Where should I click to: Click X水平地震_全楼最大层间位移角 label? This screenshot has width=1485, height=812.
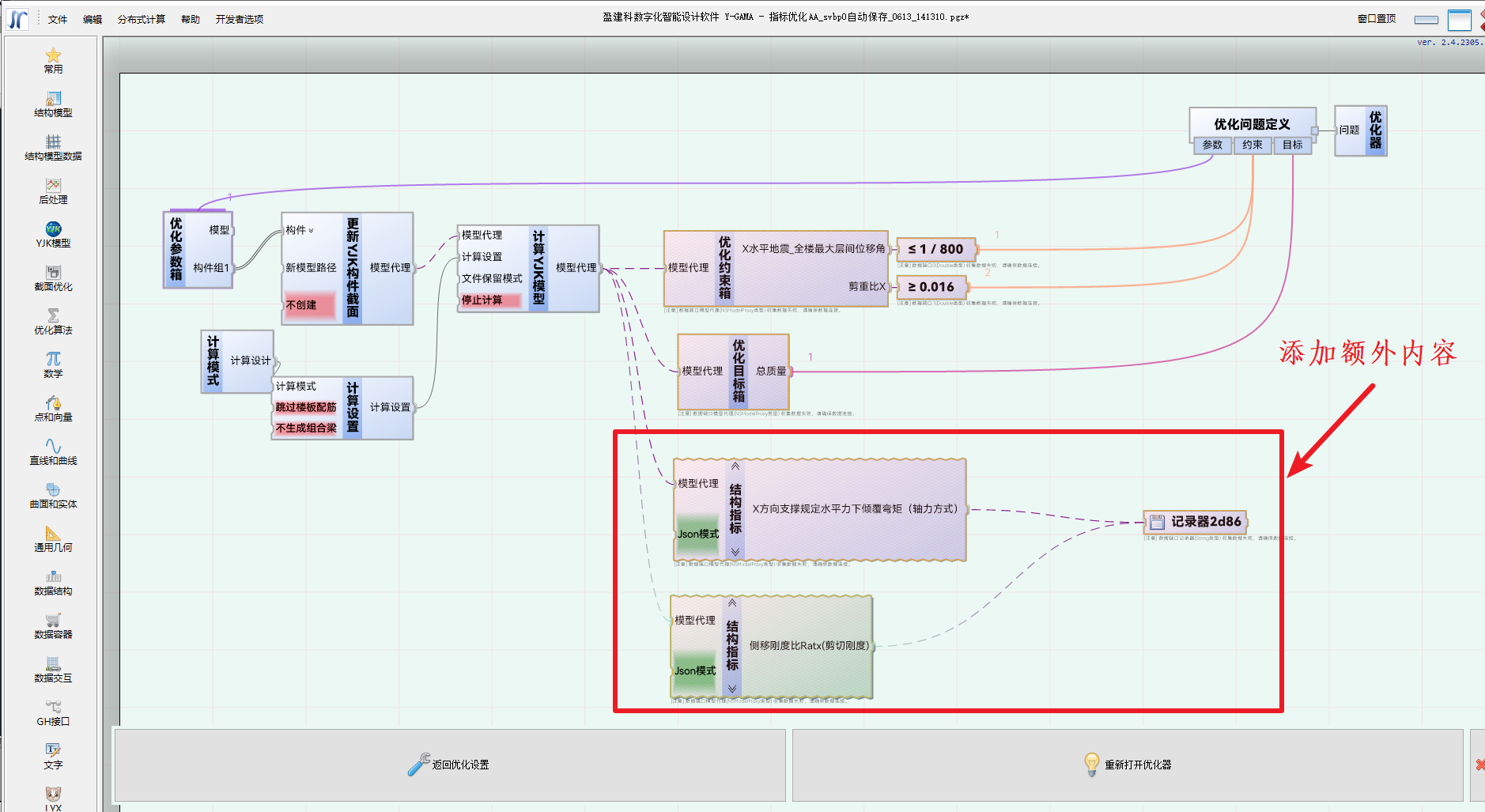[x=814, y=249]
